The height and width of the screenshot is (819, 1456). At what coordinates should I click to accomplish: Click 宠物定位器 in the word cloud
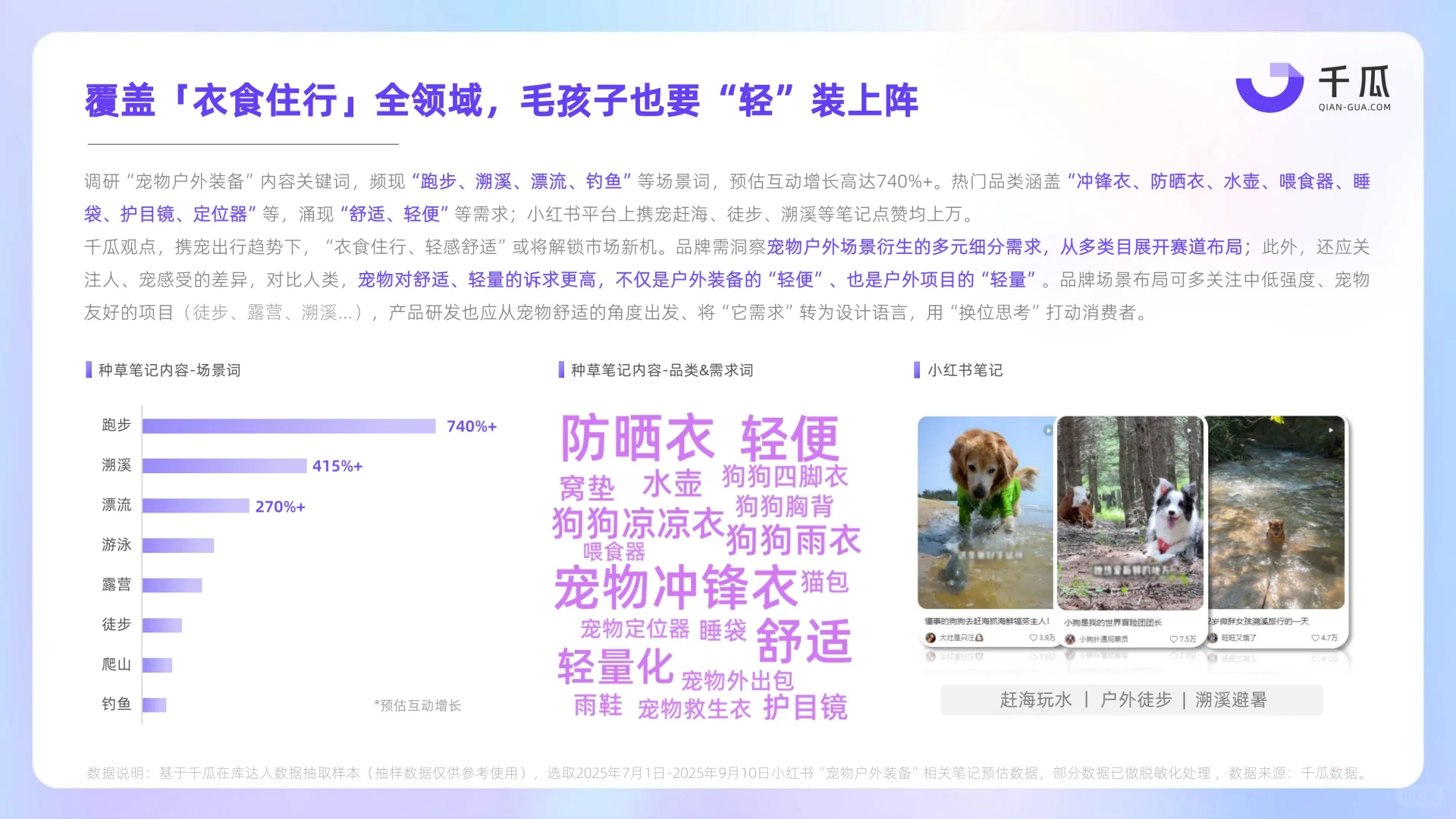(x=635, y=629)
